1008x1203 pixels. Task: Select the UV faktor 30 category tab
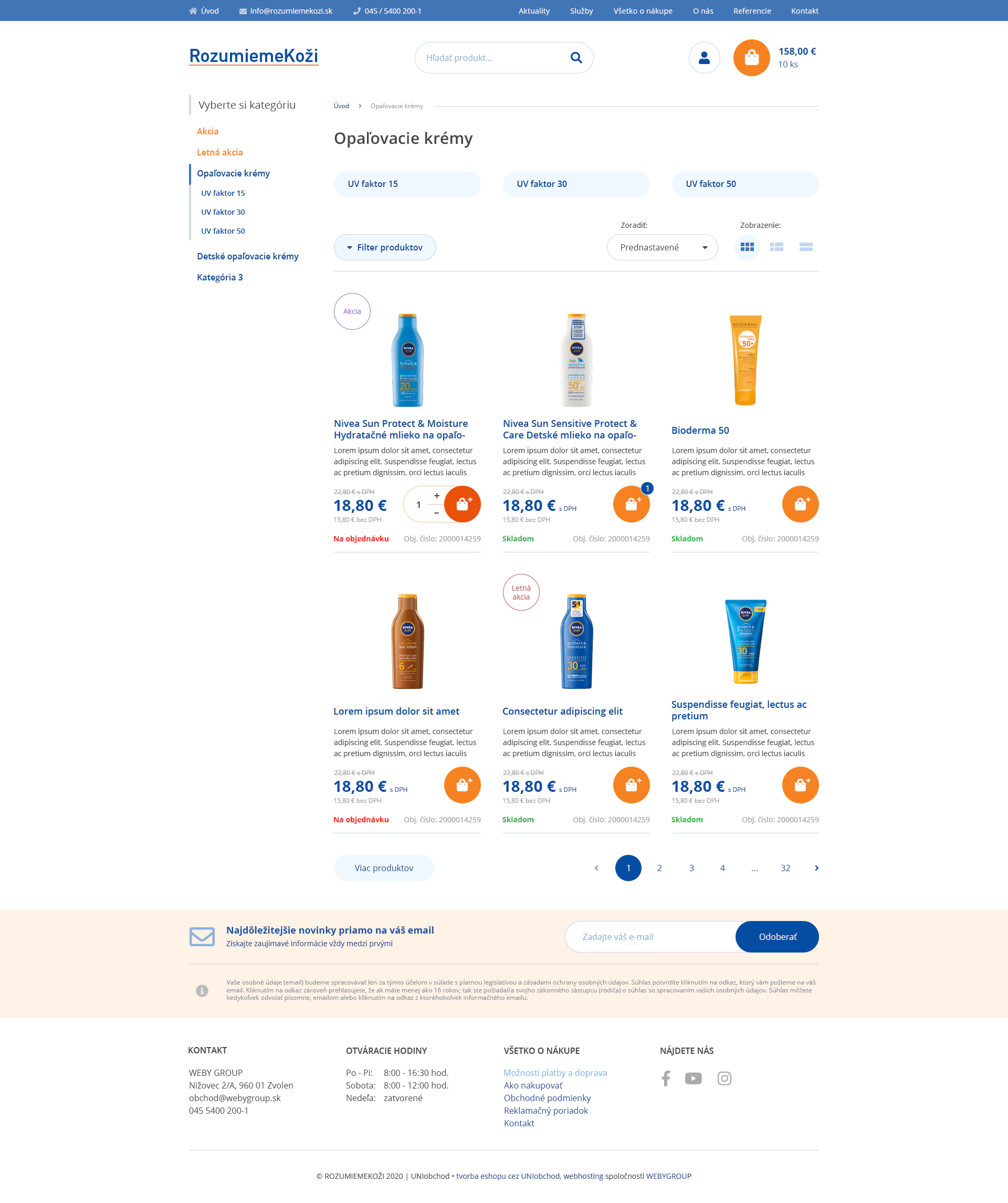pyautogui.click(x=575, y=184)
